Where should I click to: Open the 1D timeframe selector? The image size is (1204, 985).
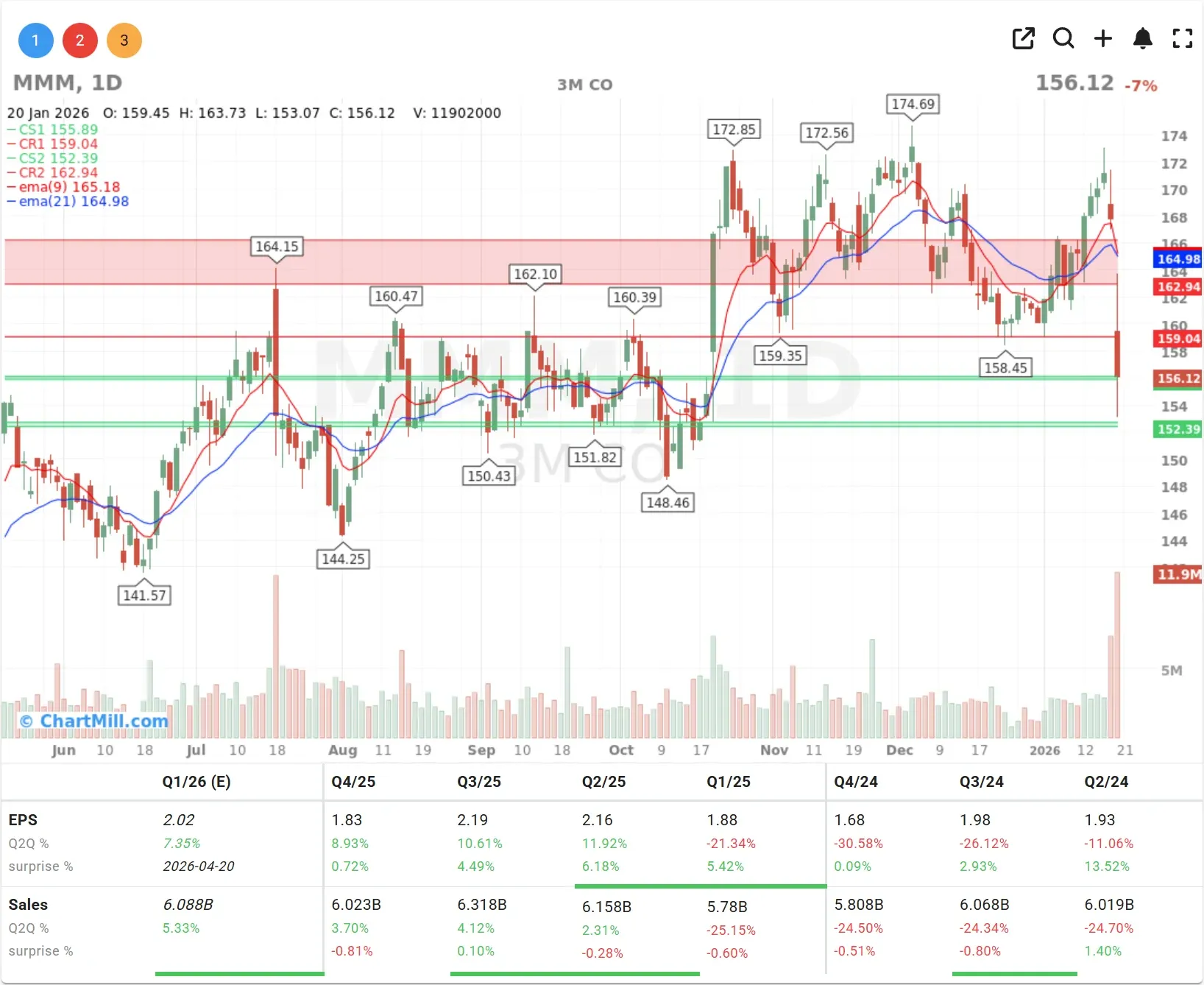pyautogui.click(x=105, y=83)
